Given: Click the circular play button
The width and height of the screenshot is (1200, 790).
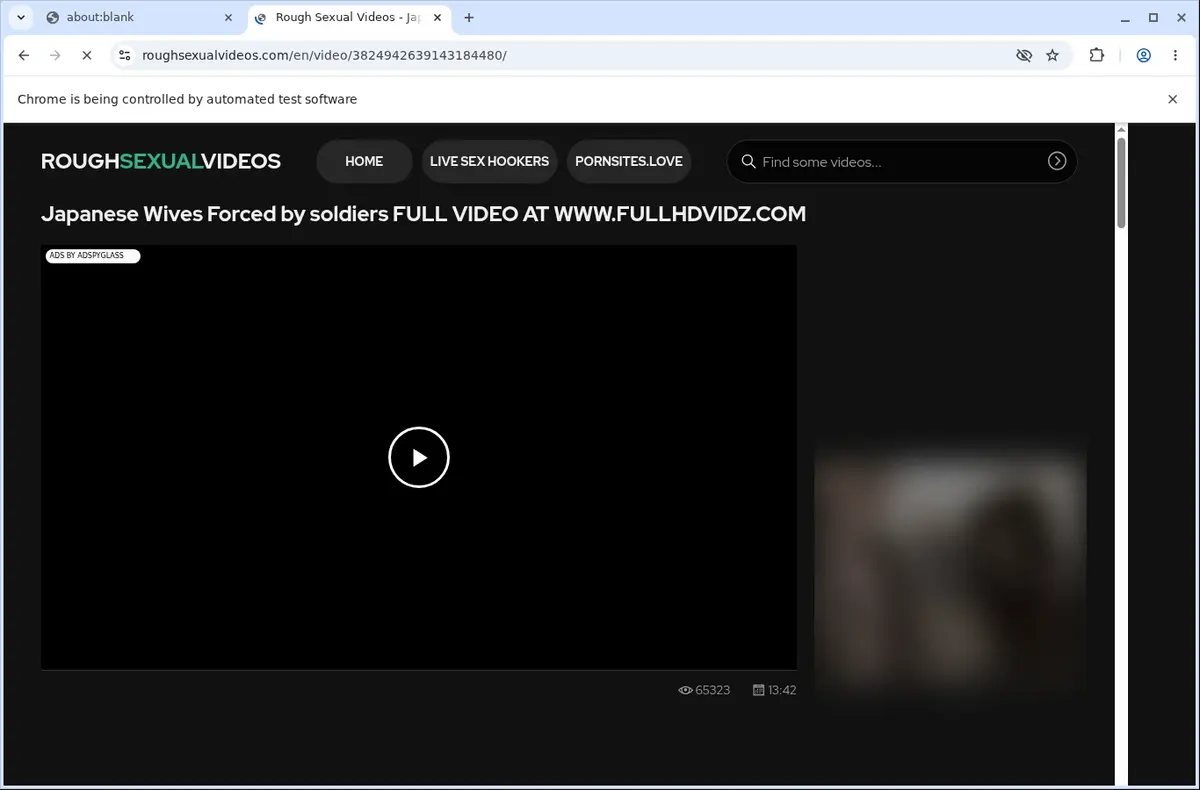Looking at the screenshot, I should pyautogui.click(x=419, y=457).
